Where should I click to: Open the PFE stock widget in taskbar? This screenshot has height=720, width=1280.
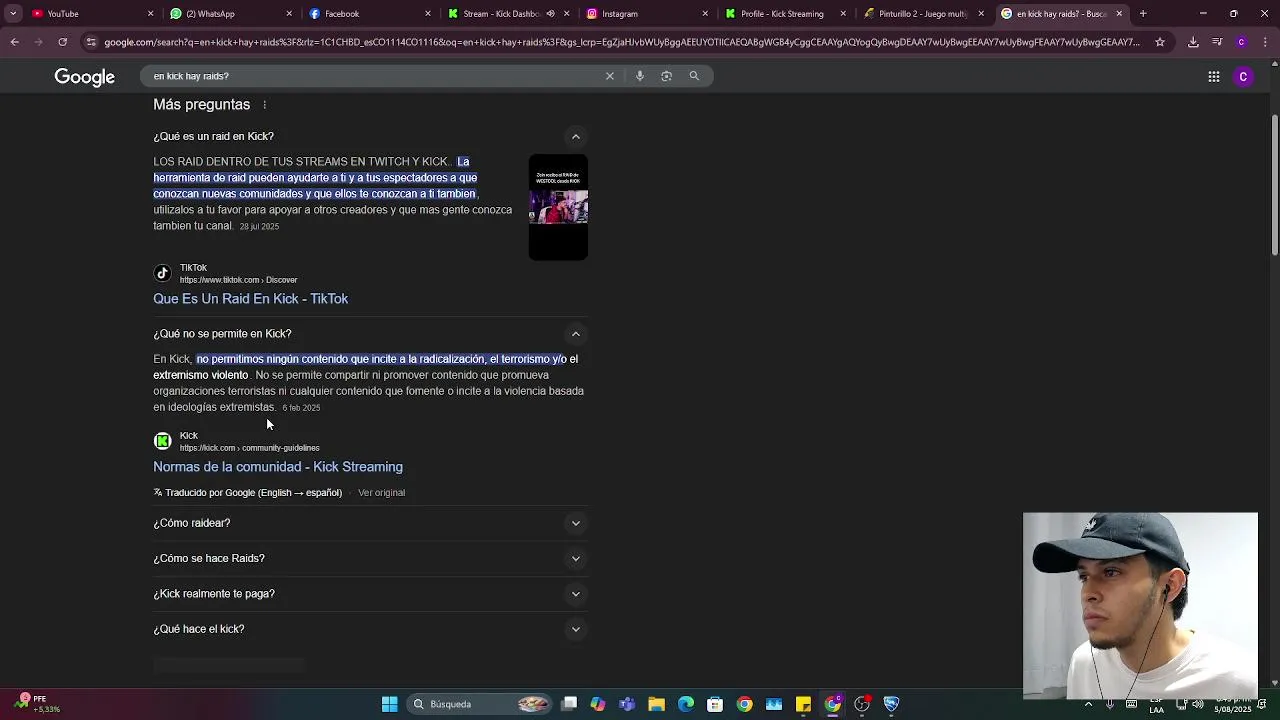[38, 703]
